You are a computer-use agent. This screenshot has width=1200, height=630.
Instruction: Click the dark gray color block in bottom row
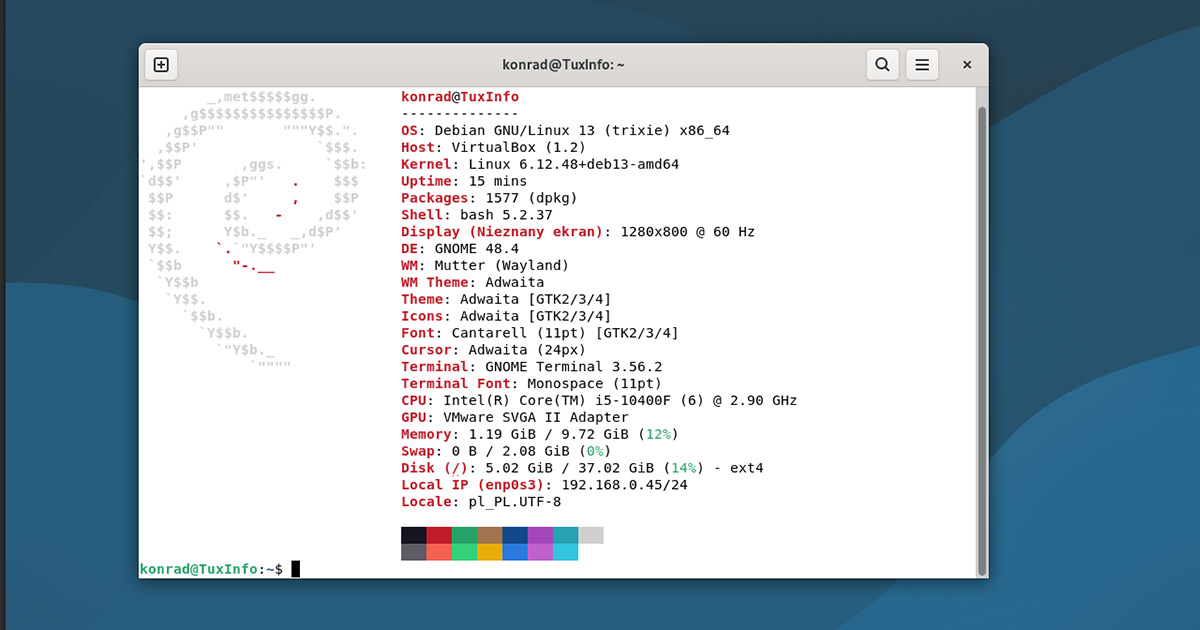coord(414,552)
